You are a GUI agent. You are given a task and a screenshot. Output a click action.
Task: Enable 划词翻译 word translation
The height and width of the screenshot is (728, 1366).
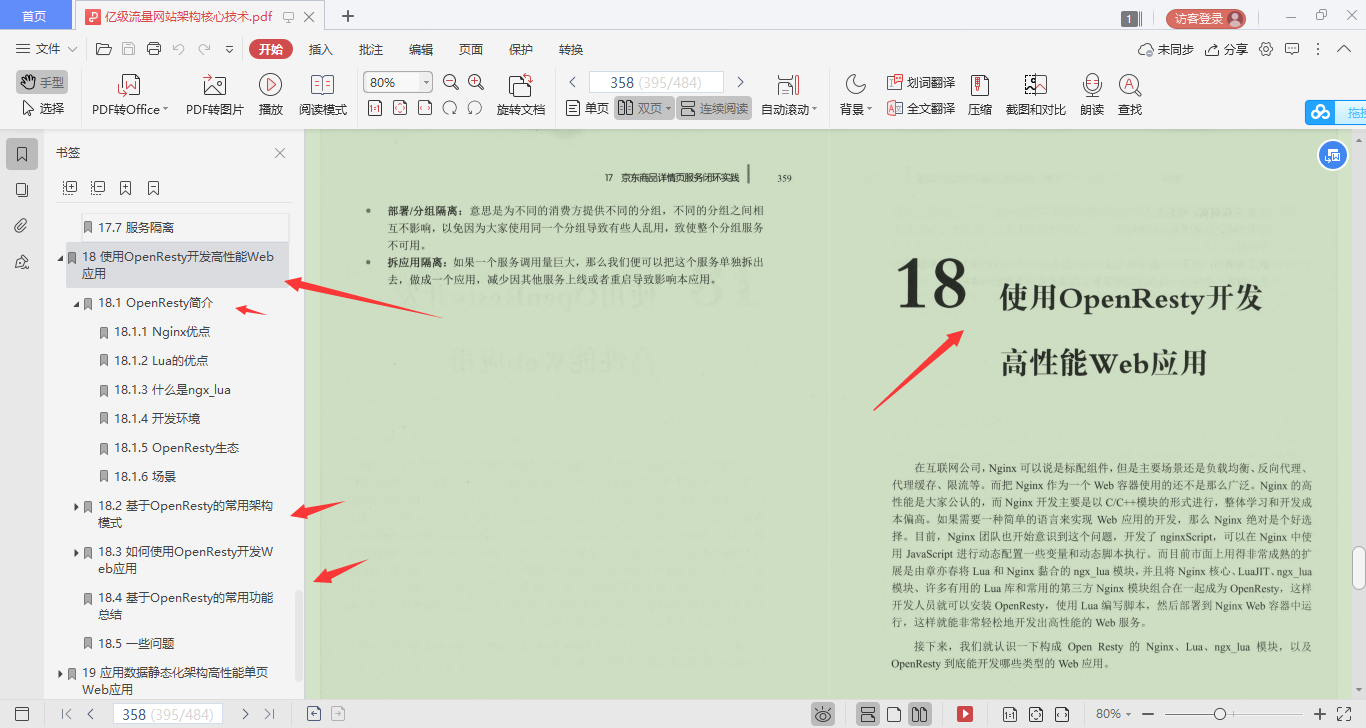click(x=921, y=81)
